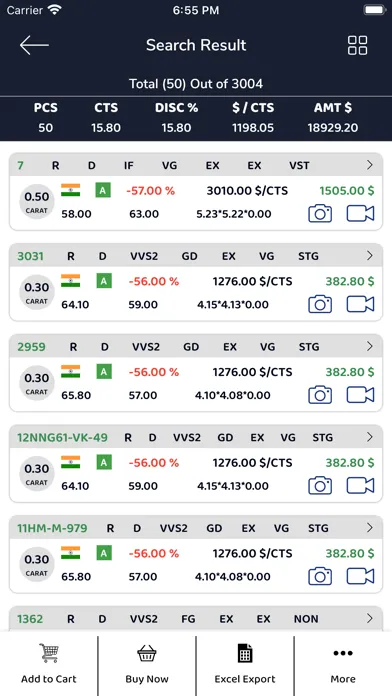Viewport: 392px width, 696px height.
Task: View photo of stone 12NNG61-VK-49
Action: 320,485
